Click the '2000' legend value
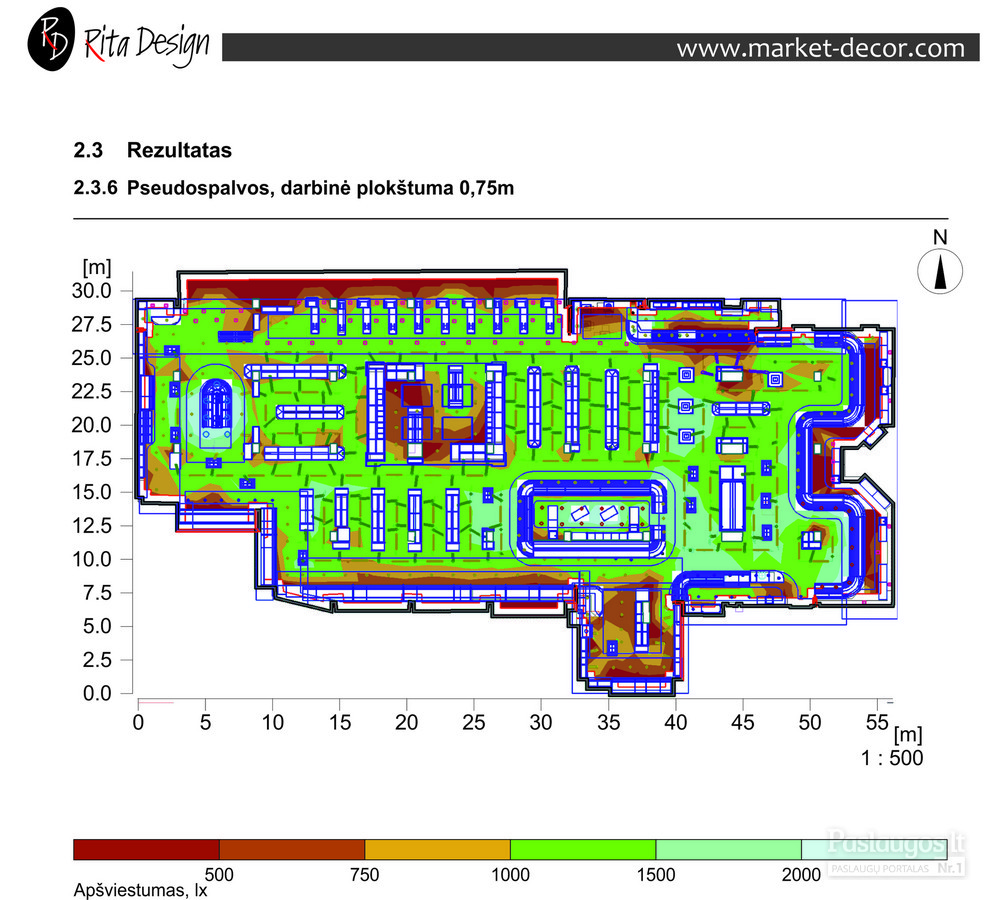Screen dimensions: 991x900 click(801, 875)
